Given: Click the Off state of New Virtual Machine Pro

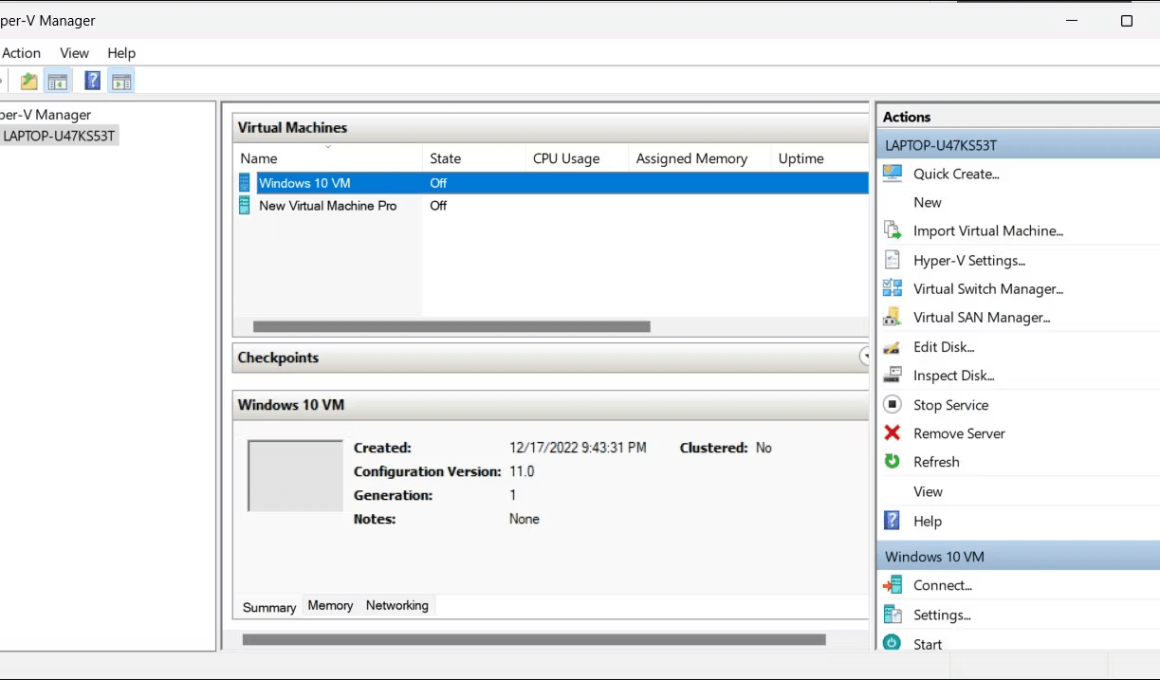Looking at the screenshot, I should [438, 206].
